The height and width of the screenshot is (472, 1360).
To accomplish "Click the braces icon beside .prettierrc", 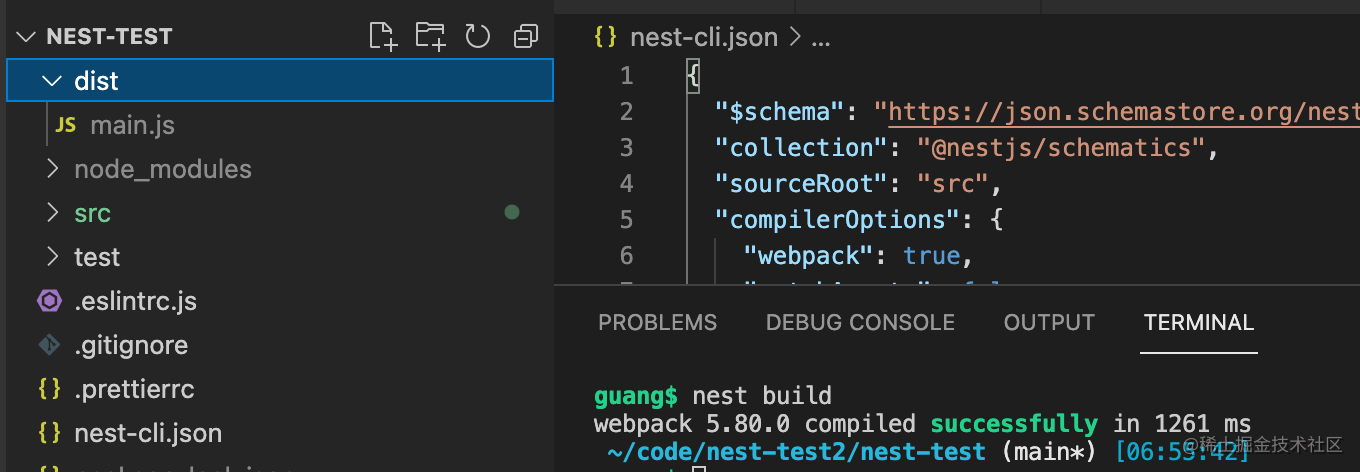I will click(x=49, y=389).
